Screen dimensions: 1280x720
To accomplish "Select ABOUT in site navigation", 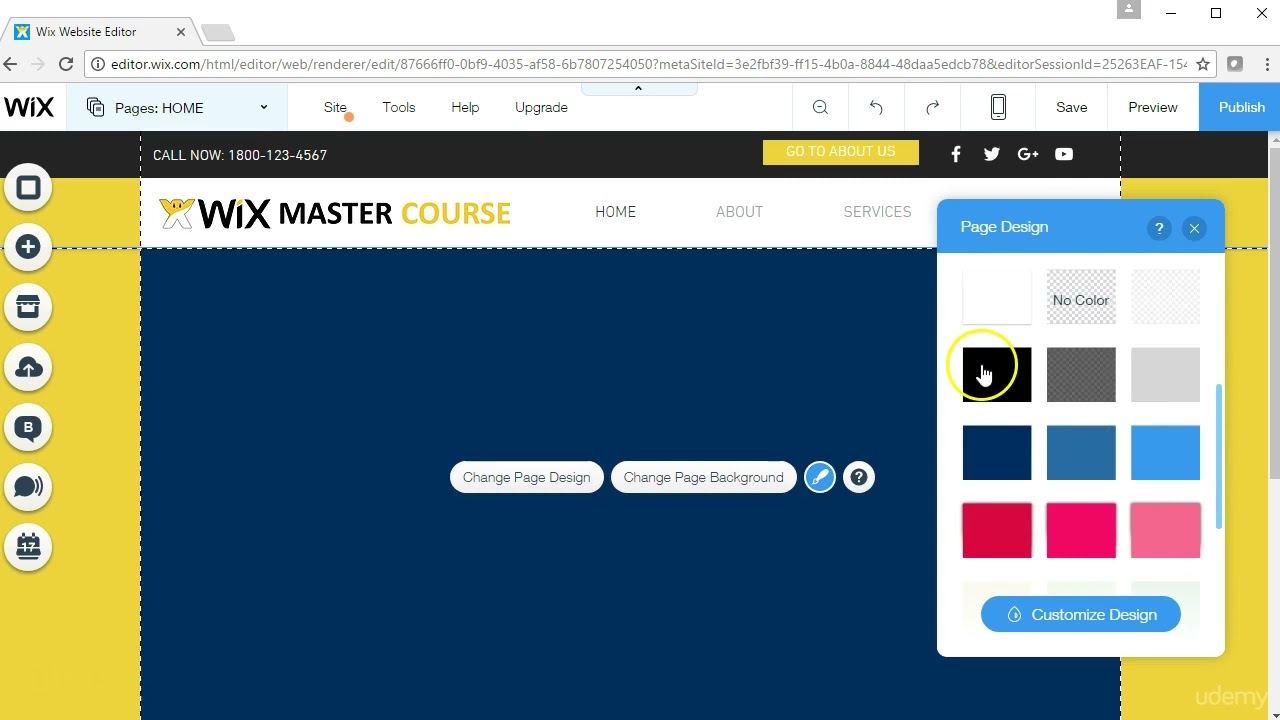I will click(739, 212).
